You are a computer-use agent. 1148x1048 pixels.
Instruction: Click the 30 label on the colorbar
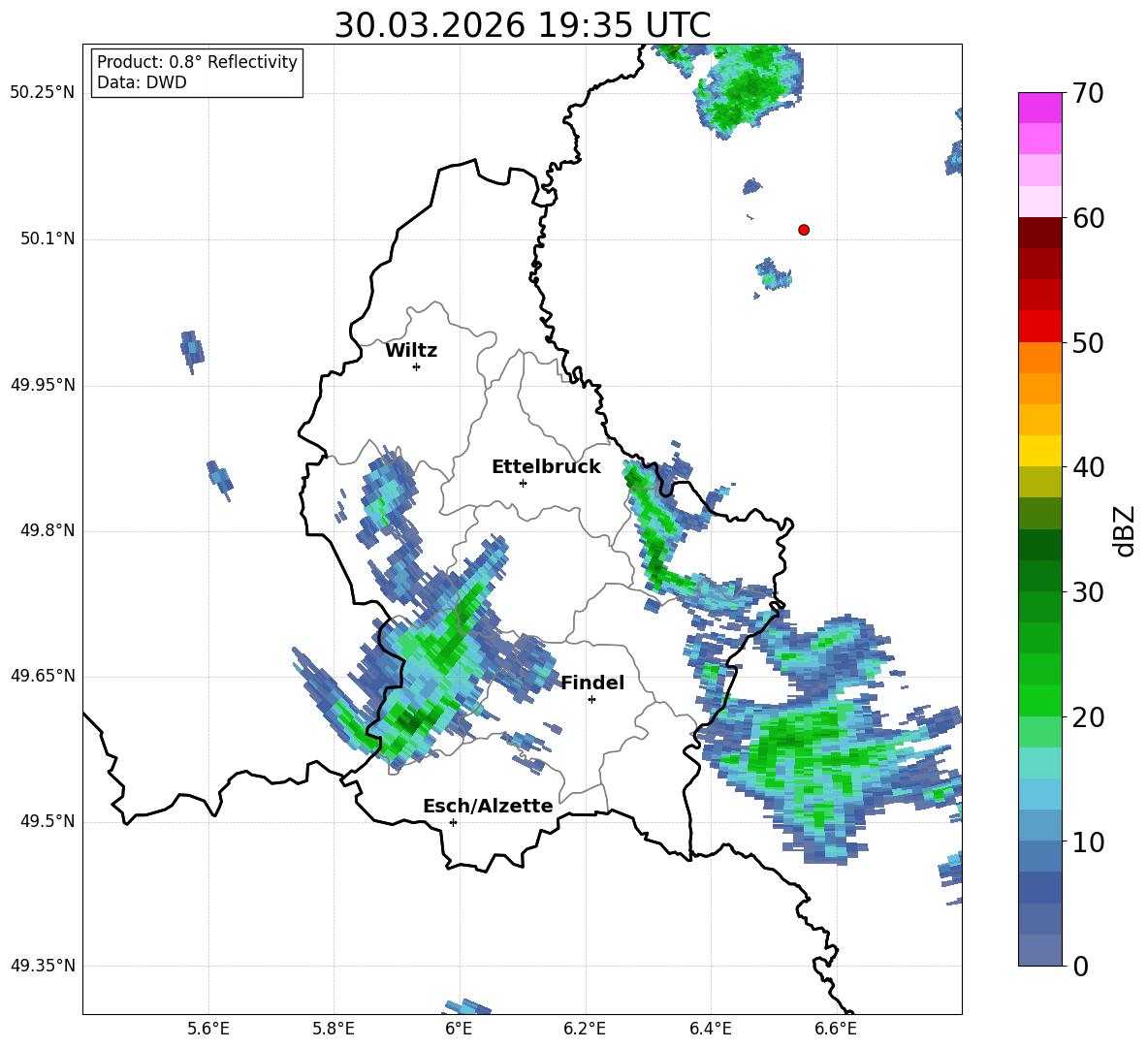[1088, 592]
